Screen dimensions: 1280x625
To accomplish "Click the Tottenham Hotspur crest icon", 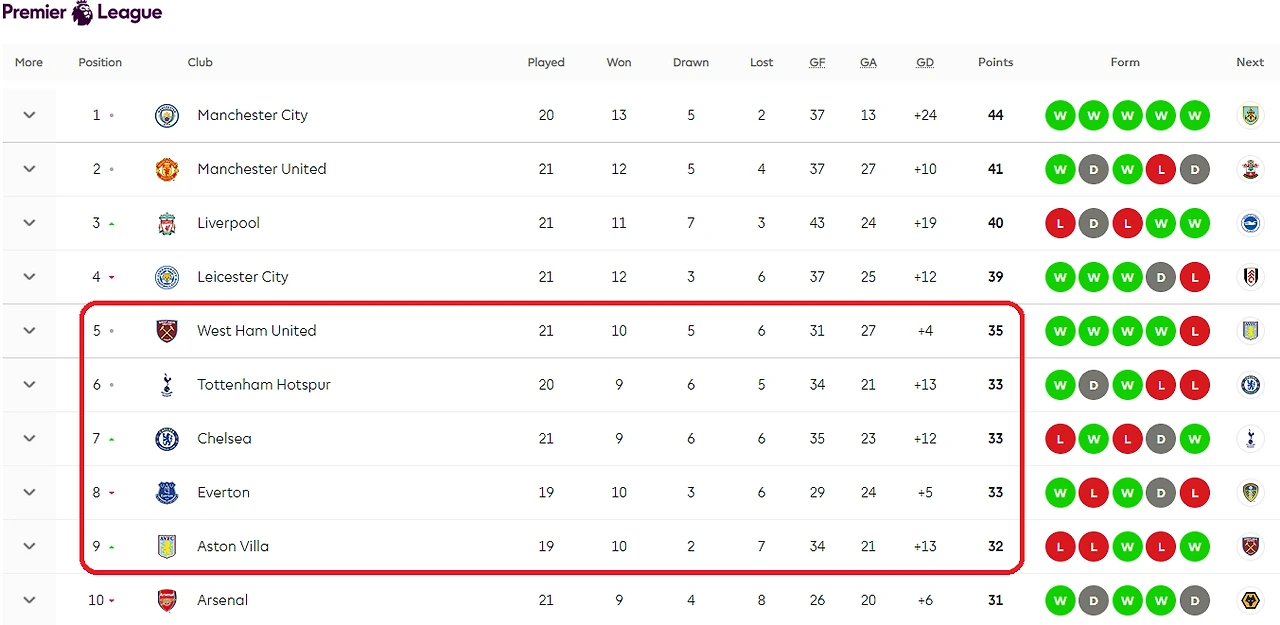I will (x=167, y=385).
